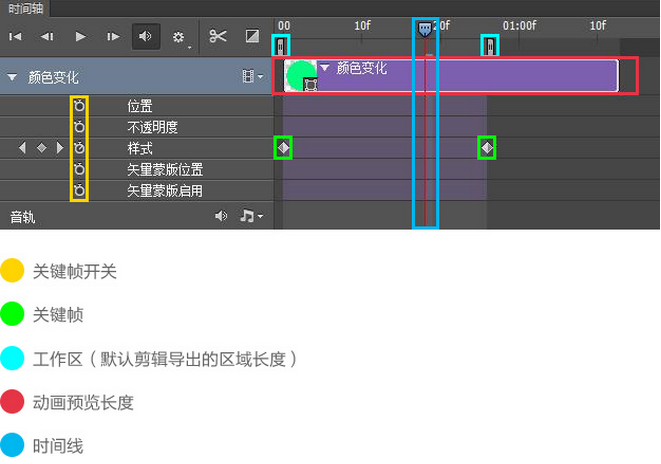Select the purple 颜色变化 clip
Screen dimensions: 661x464
451,76
